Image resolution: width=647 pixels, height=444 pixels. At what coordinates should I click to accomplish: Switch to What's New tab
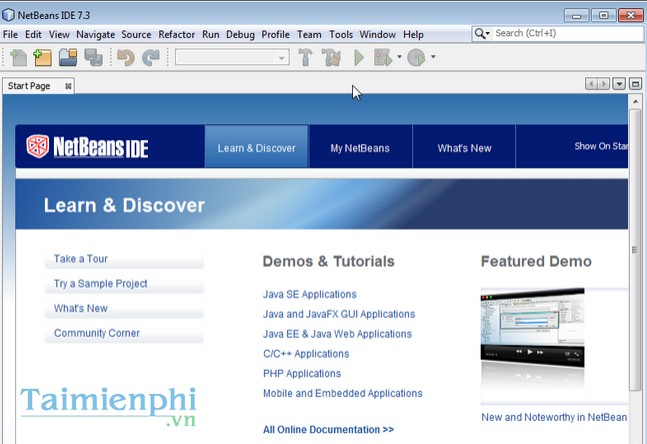[x=464, y=146]
